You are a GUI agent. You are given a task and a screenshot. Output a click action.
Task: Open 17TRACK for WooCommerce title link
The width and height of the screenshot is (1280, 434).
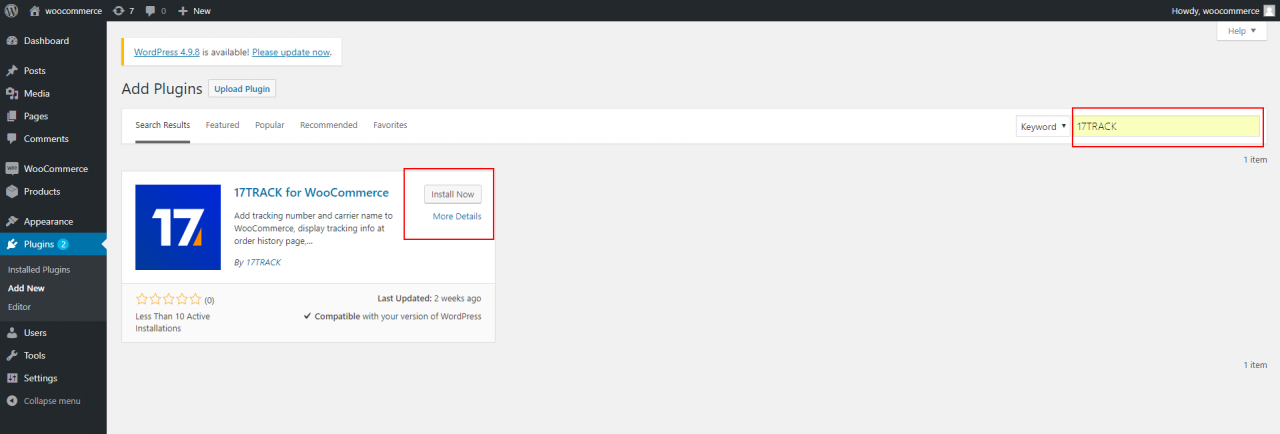click(311, 192)
